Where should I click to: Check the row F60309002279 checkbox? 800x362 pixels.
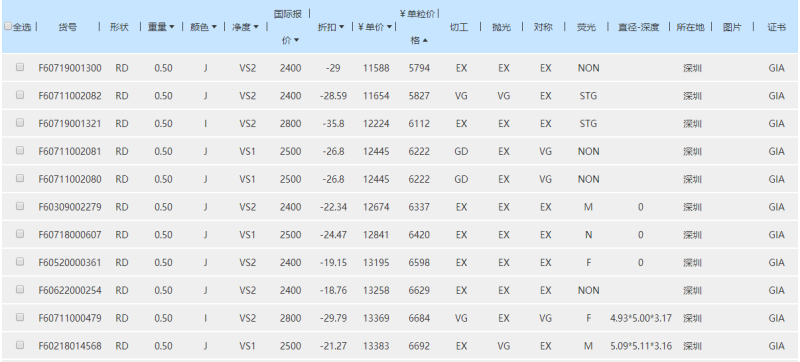[x=20, y=206]
